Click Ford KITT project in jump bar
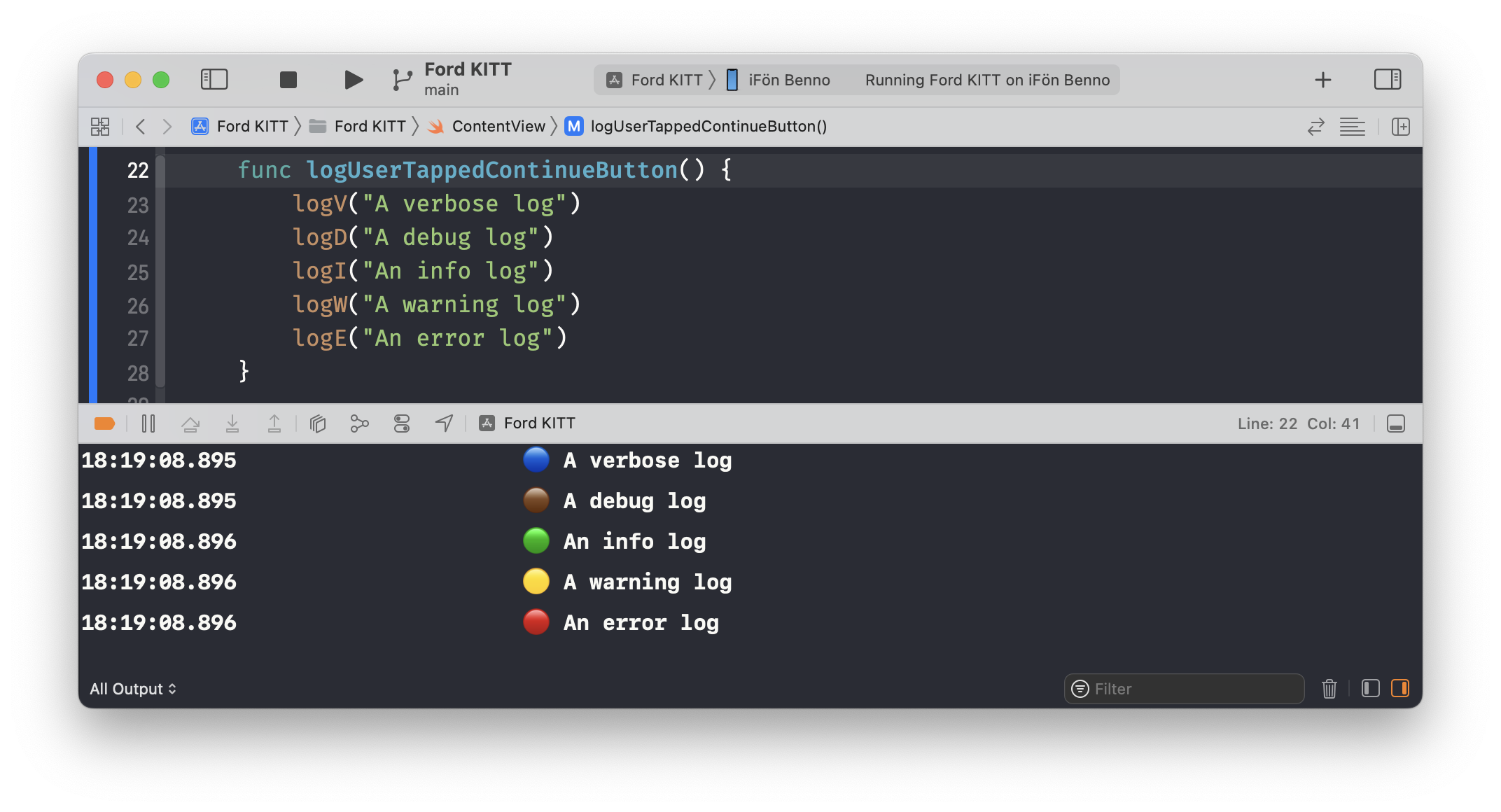The height and width of the screenshot is (812, 1501). click(239, 126)
